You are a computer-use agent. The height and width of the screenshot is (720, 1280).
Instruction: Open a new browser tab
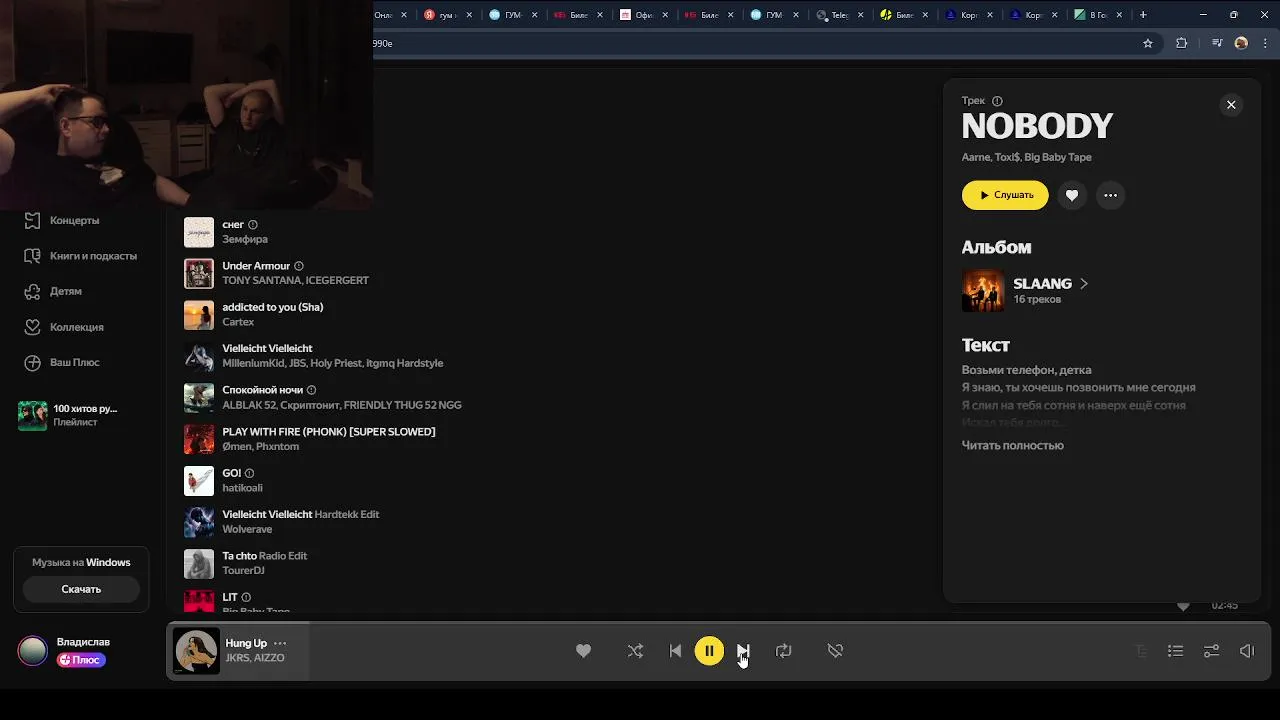[x=1143, y=14]
